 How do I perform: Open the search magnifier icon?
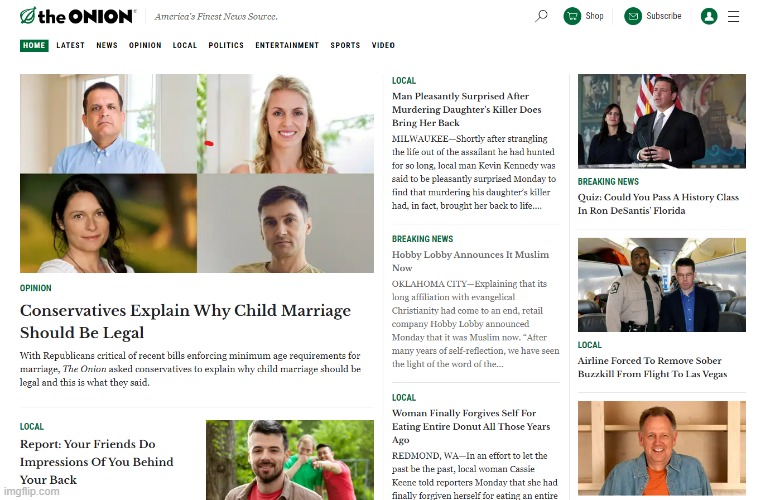541,16
